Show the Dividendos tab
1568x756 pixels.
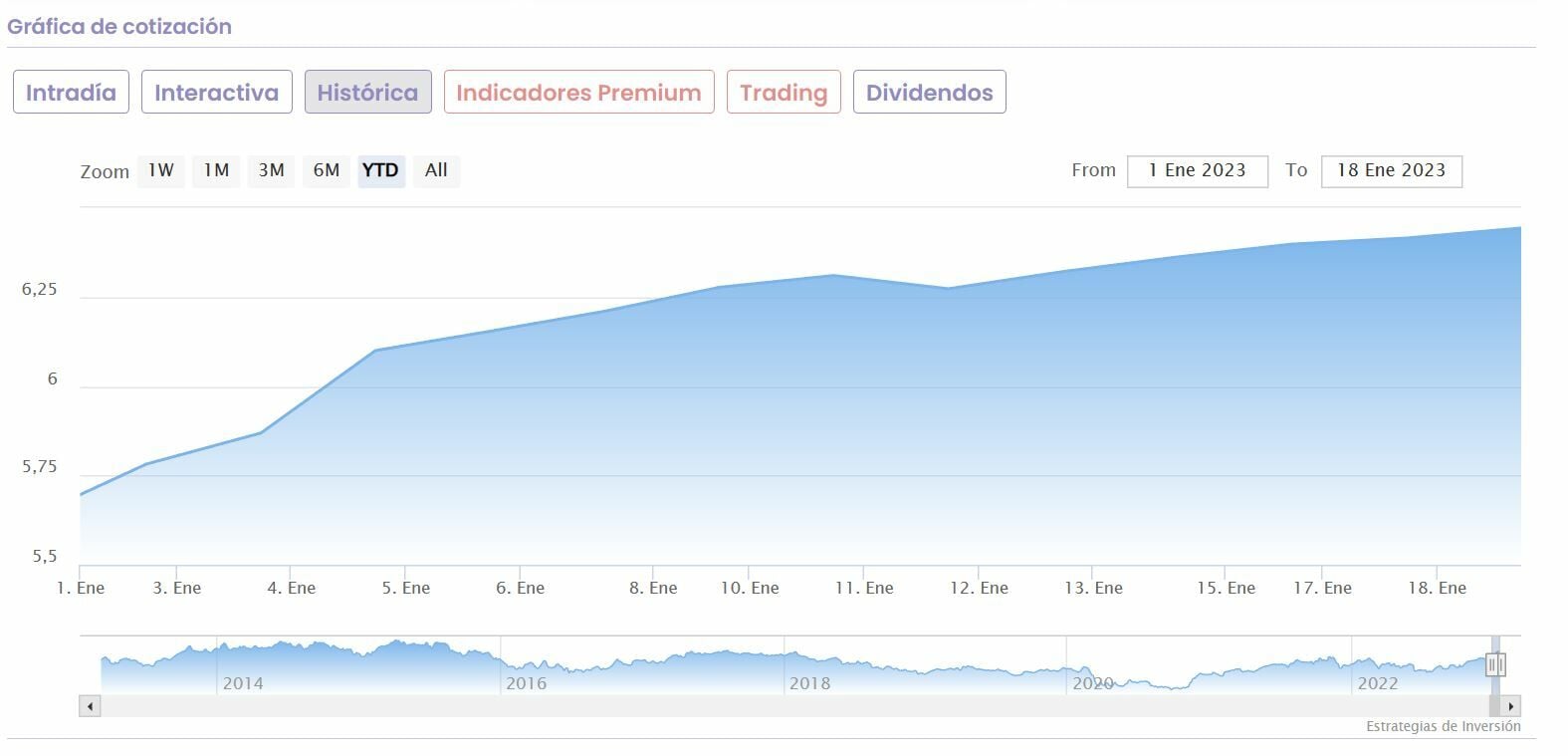929,93
